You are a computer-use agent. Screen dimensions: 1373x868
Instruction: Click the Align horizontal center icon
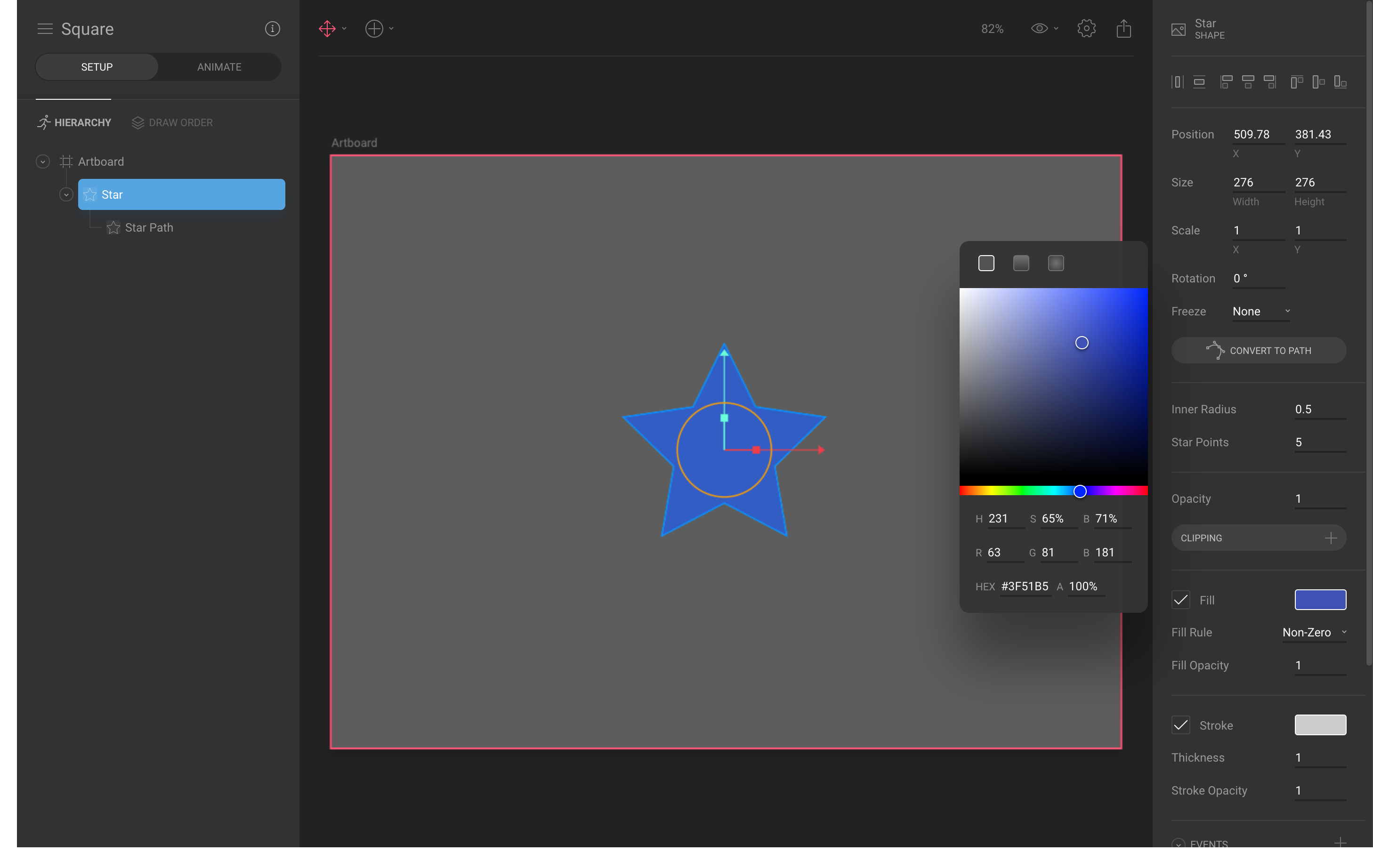[x=1248, y=82]
